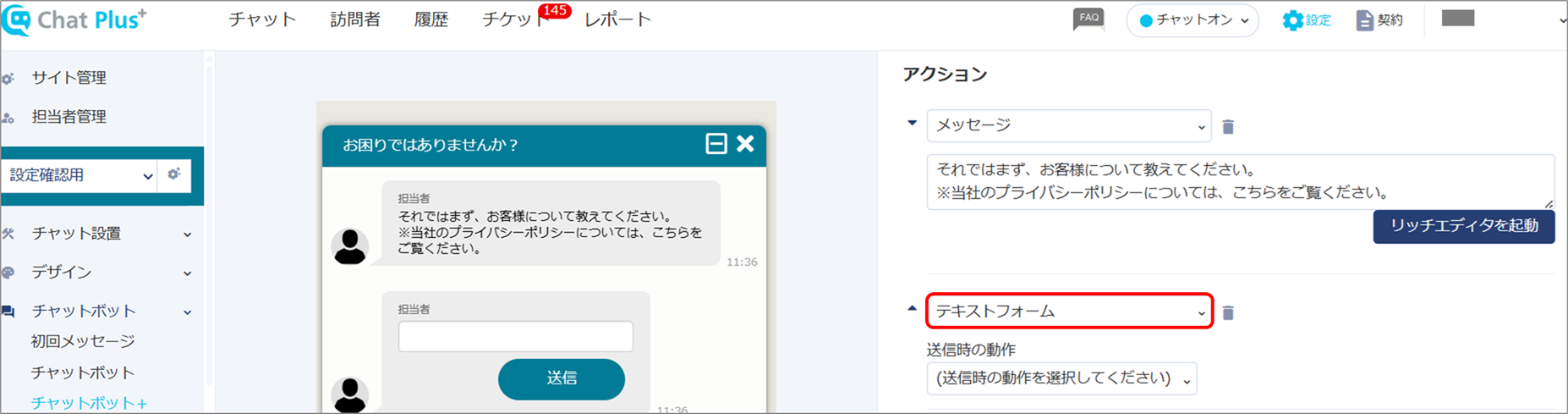The width and height of the screenshot is (1568, 414).
Task: Delete the テキストフォーム action with trash icon
Action: [1228, 312]
